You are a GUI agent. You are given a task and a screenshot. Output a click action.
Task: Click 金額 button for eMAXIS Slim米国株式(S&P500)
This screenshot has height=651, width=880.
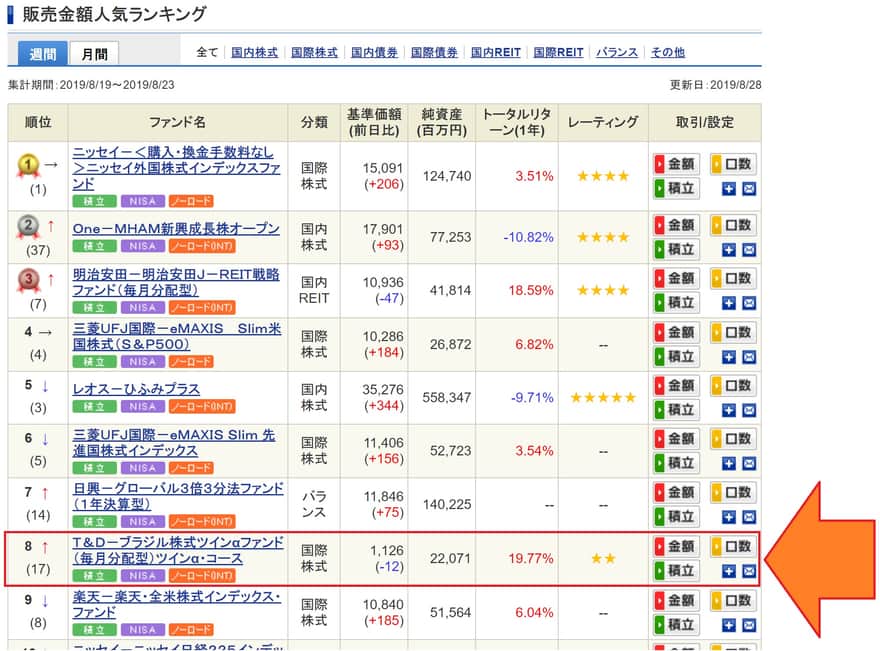coord(676,332)
